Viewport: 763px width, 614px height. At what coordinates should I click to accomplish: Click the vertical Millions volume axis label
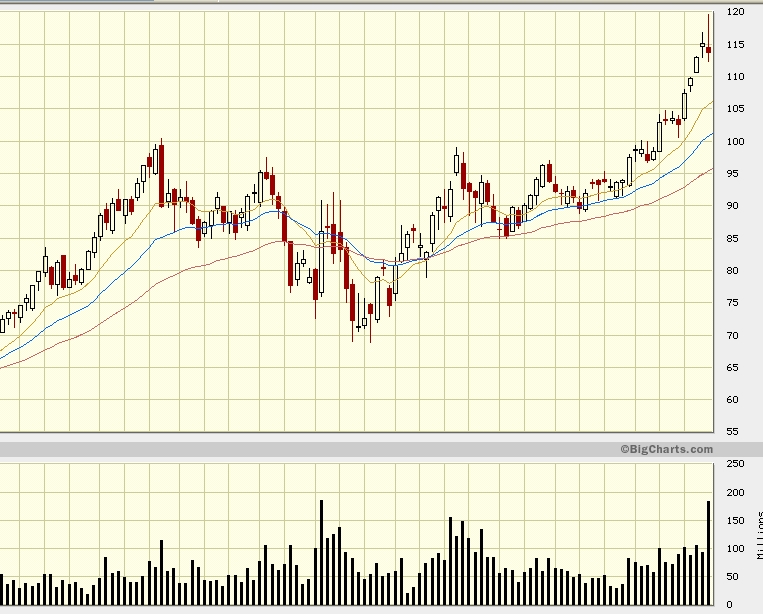759,534
